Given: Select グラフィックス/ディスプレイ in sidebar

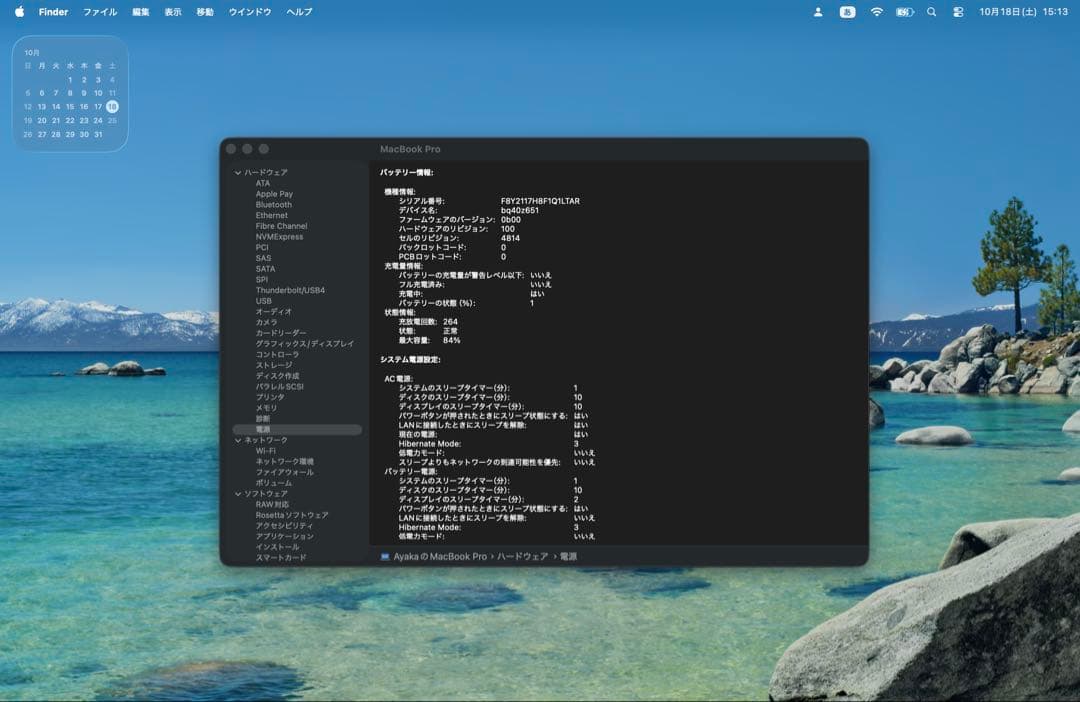Looking at the screenshot, I should 304,344.
